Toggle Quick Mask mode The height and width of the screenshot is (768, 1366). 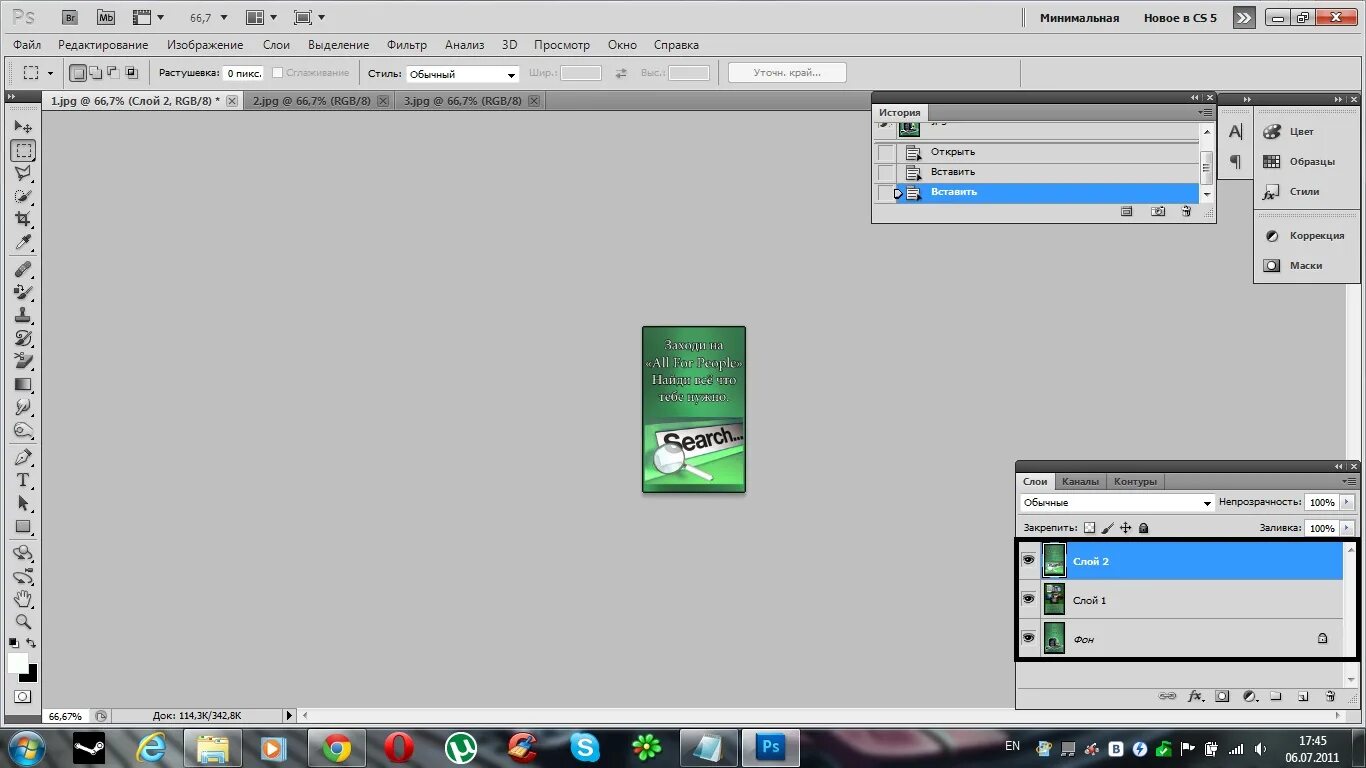coord(23,696)
